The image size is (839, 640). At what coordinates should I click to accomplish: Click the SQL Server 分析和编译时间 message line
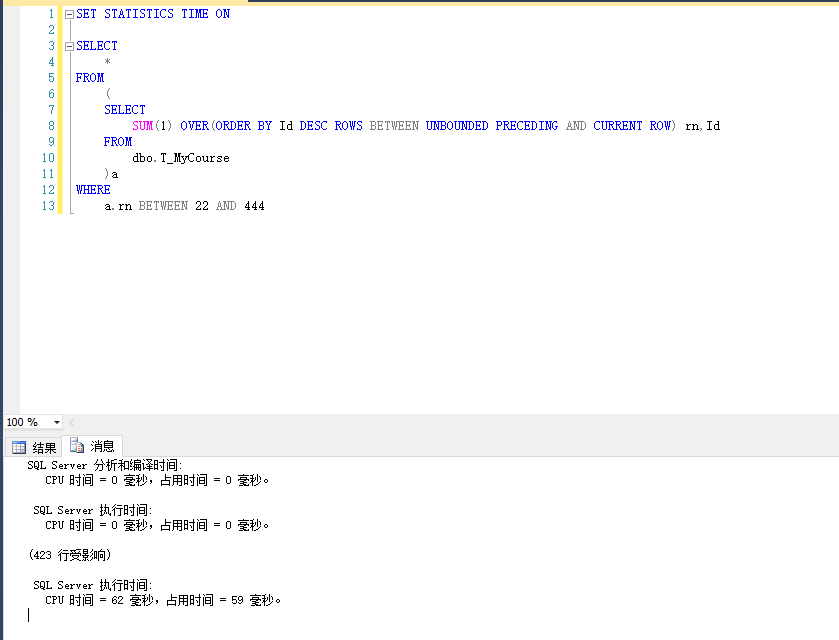tap(104, 465)
